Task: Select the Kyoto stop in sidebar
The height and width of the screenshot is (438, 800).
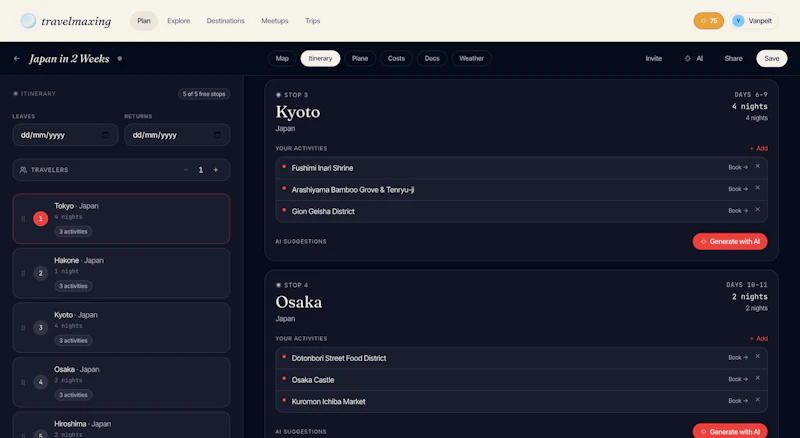Action: click(x=121, y=328)
